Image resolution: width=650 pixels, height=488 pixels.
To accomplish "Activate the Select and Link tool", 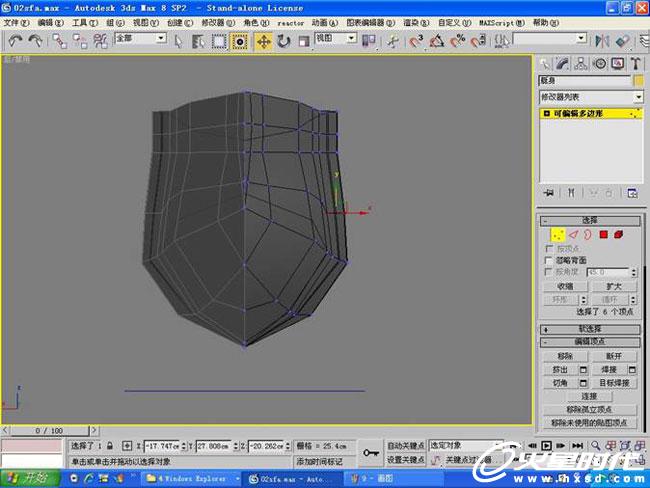I will [x=59, y=41].
